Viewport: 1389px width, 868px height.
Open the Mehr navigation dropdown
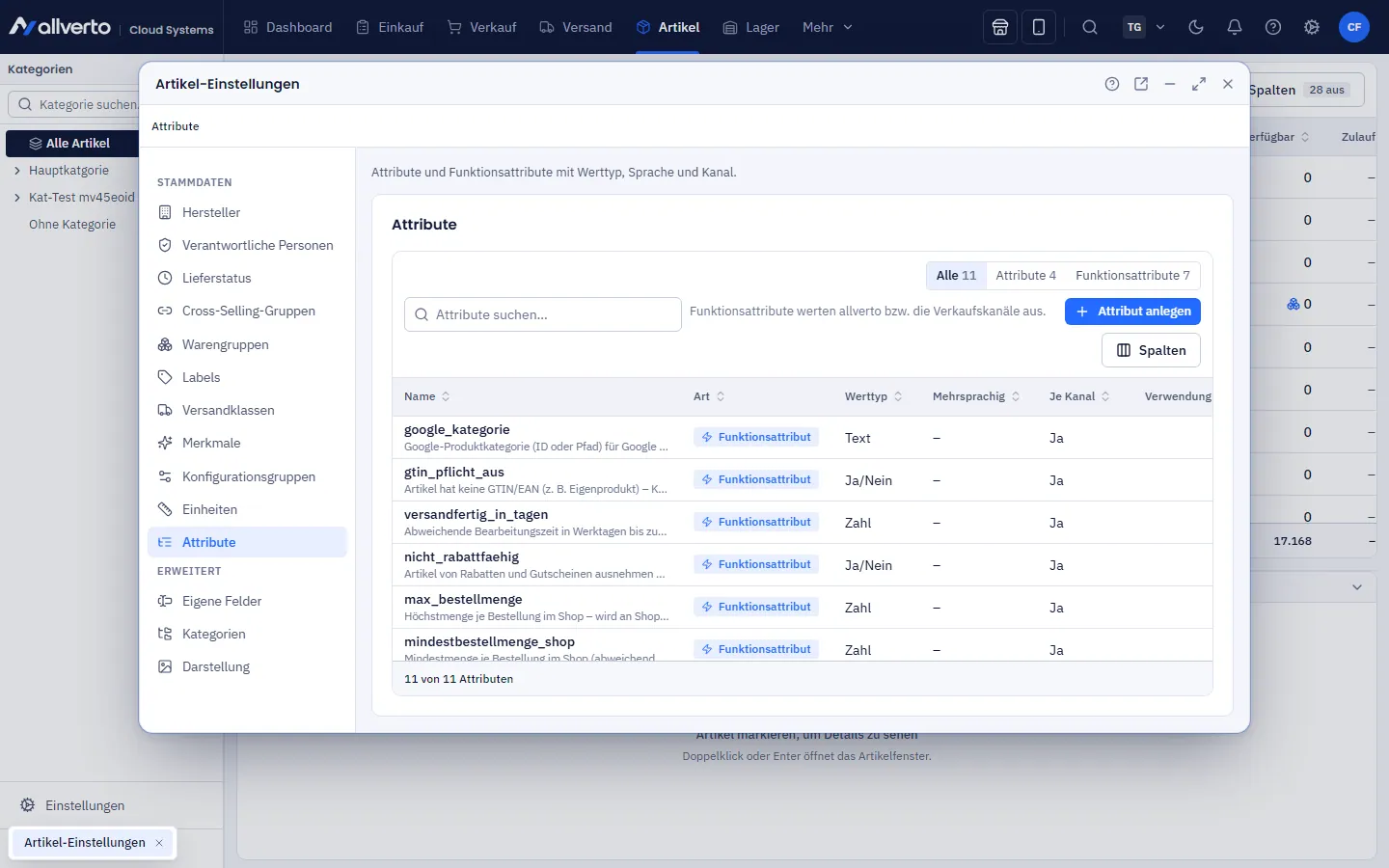coord(828,27)
